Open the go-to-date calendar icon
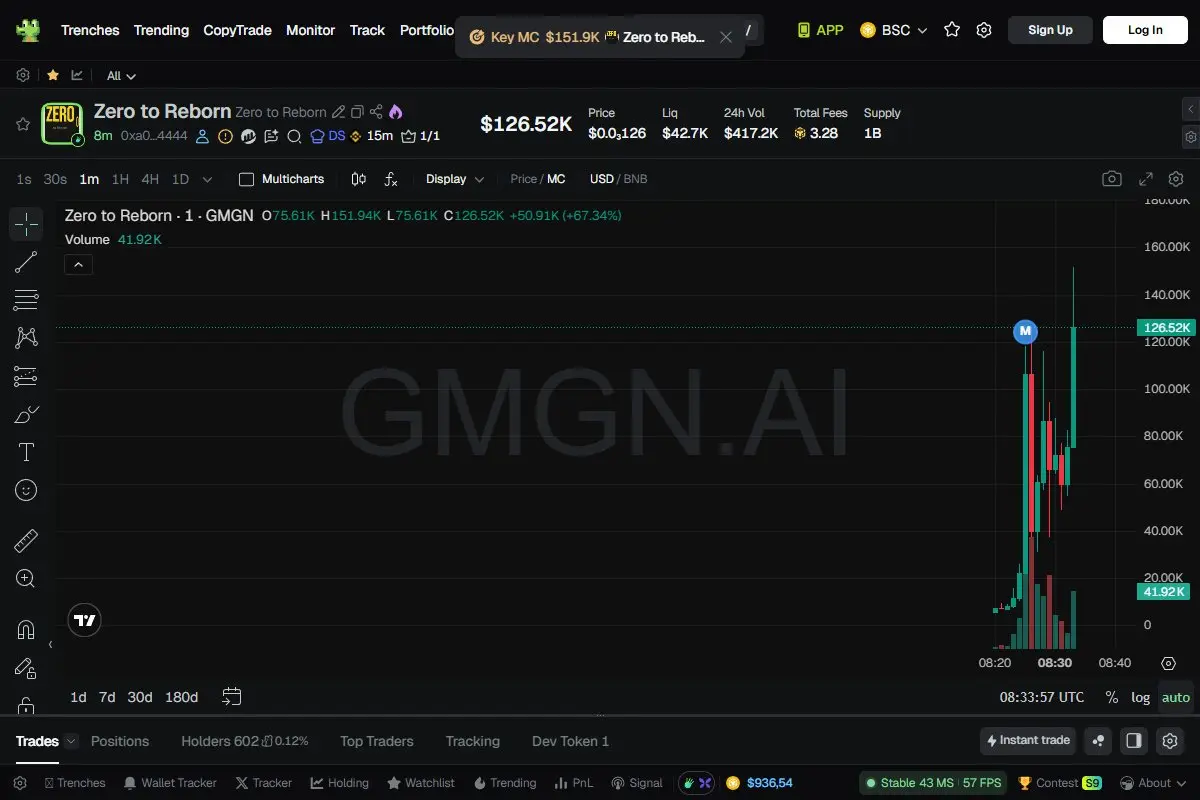The height and width of the screenshot is (800, 1200). pyautogui.click(x=232, y=696)
